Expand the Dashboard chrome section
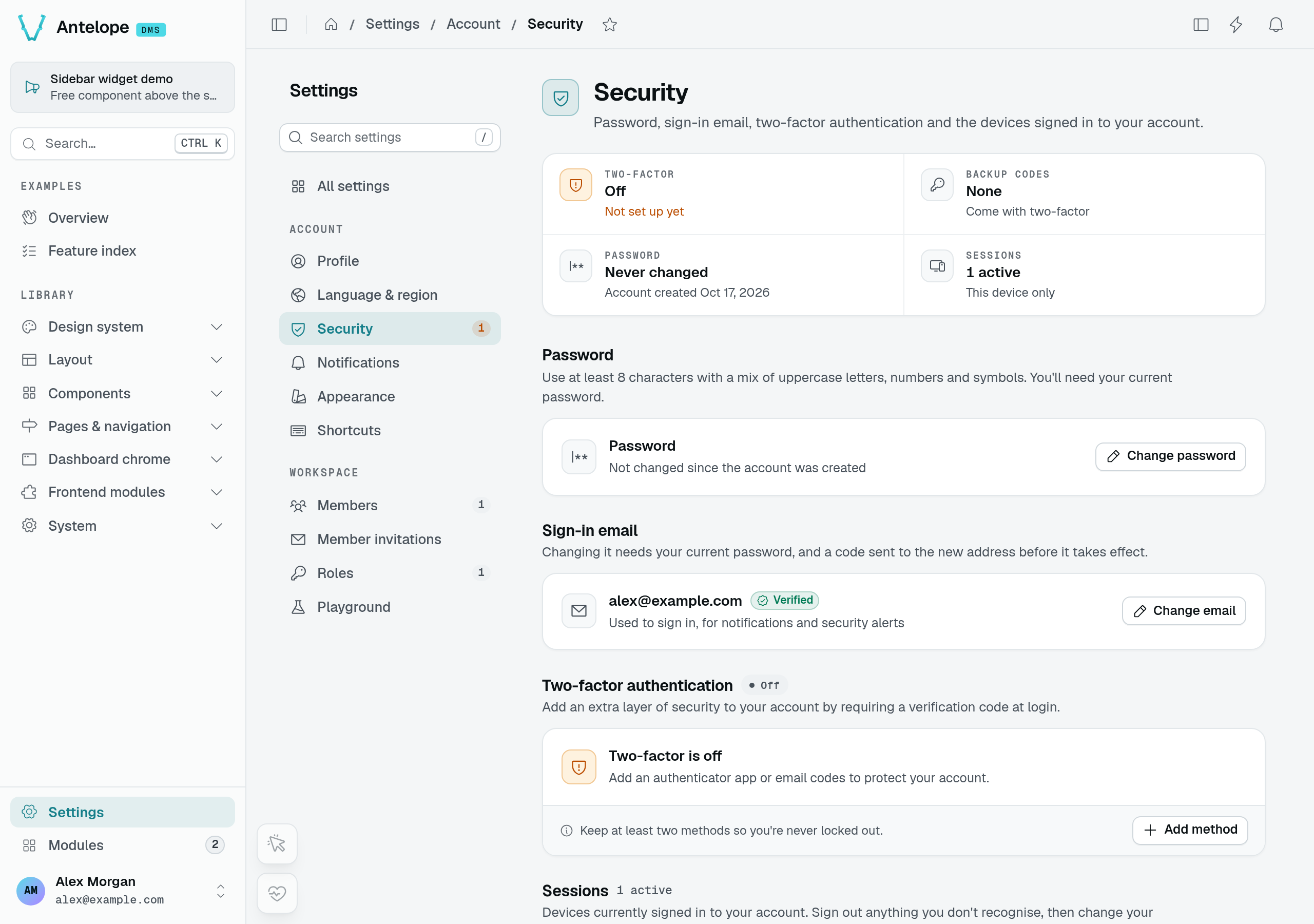Screen dimensions: 1314x924 point(123,459)
